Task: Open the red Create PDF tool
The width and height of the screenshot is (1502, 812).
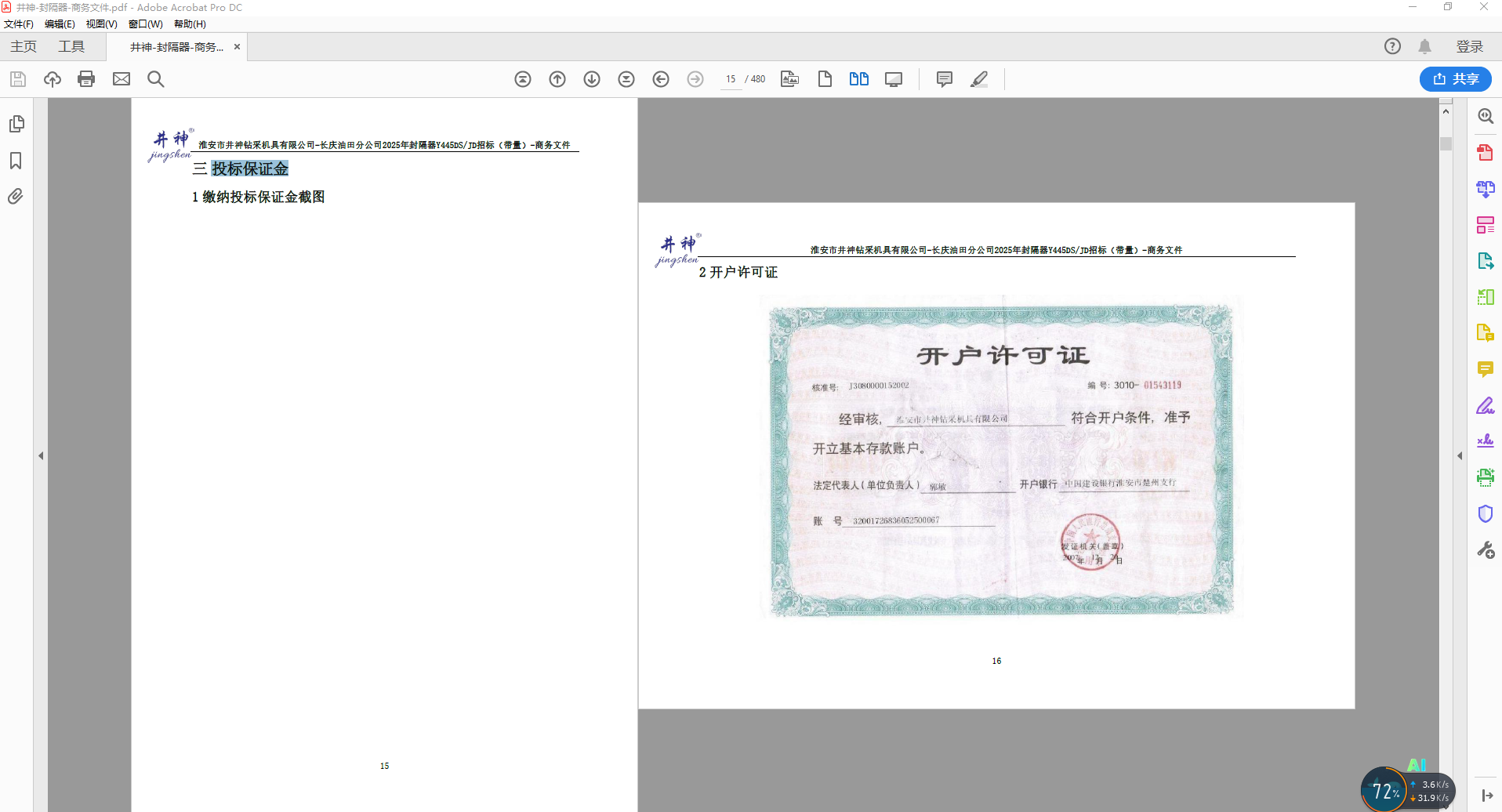Action: point(1486,152)
